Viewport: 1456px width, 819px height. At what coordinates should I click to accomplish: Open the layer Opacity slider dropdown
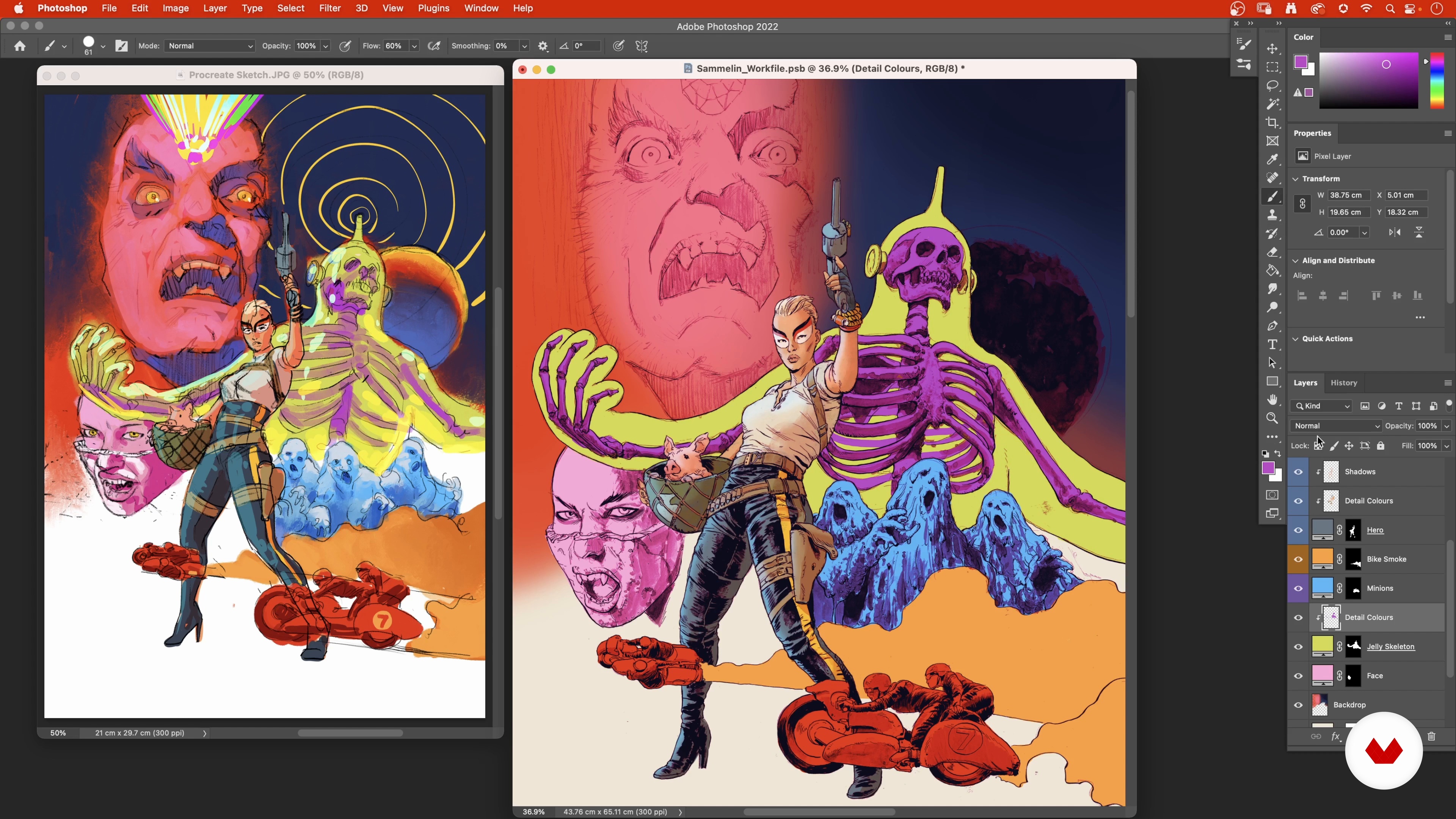tap(1447, 426)
